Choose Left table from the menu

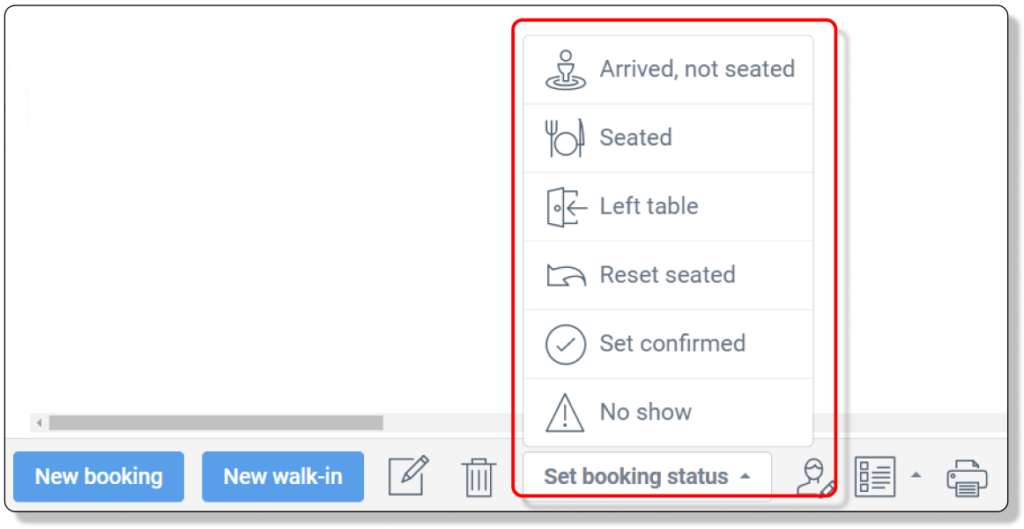[x=668, y=206]
